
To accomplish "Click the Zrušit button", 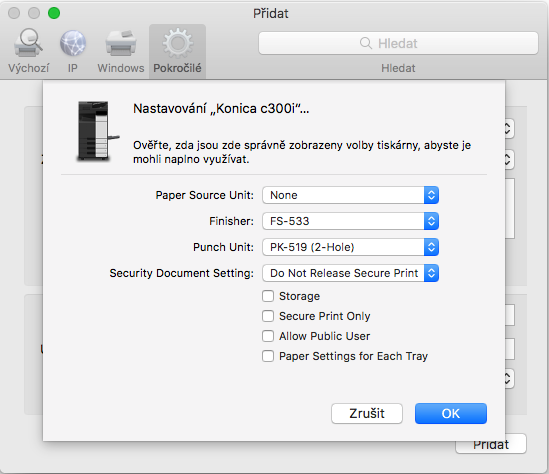I will coord(367,413).
